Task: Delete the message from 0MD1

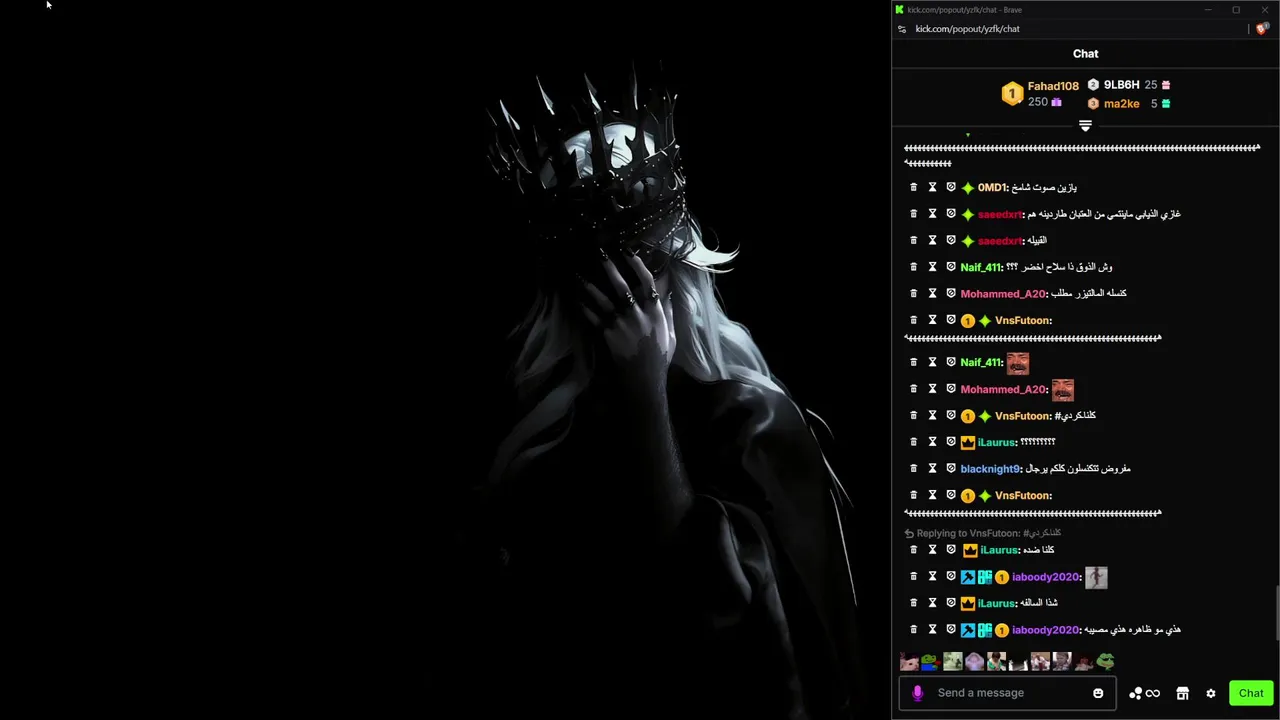Action: coord(913,187)
